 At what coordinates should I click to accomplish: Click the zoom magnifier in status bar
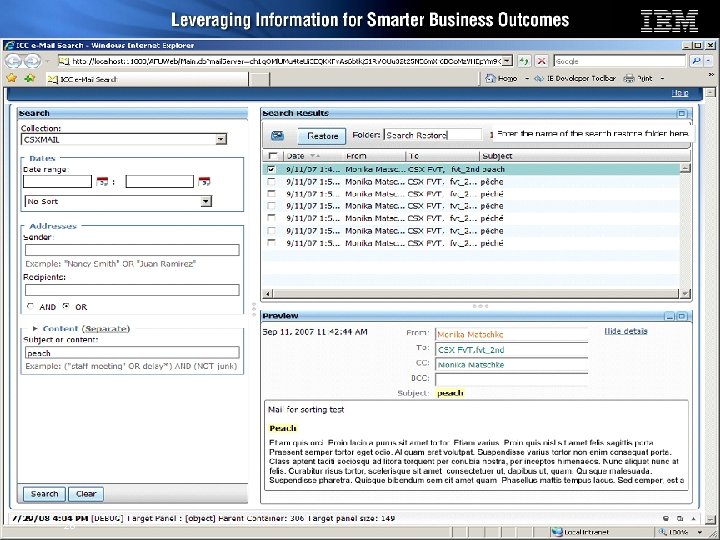pyautogui.click(x=663, y=532)
